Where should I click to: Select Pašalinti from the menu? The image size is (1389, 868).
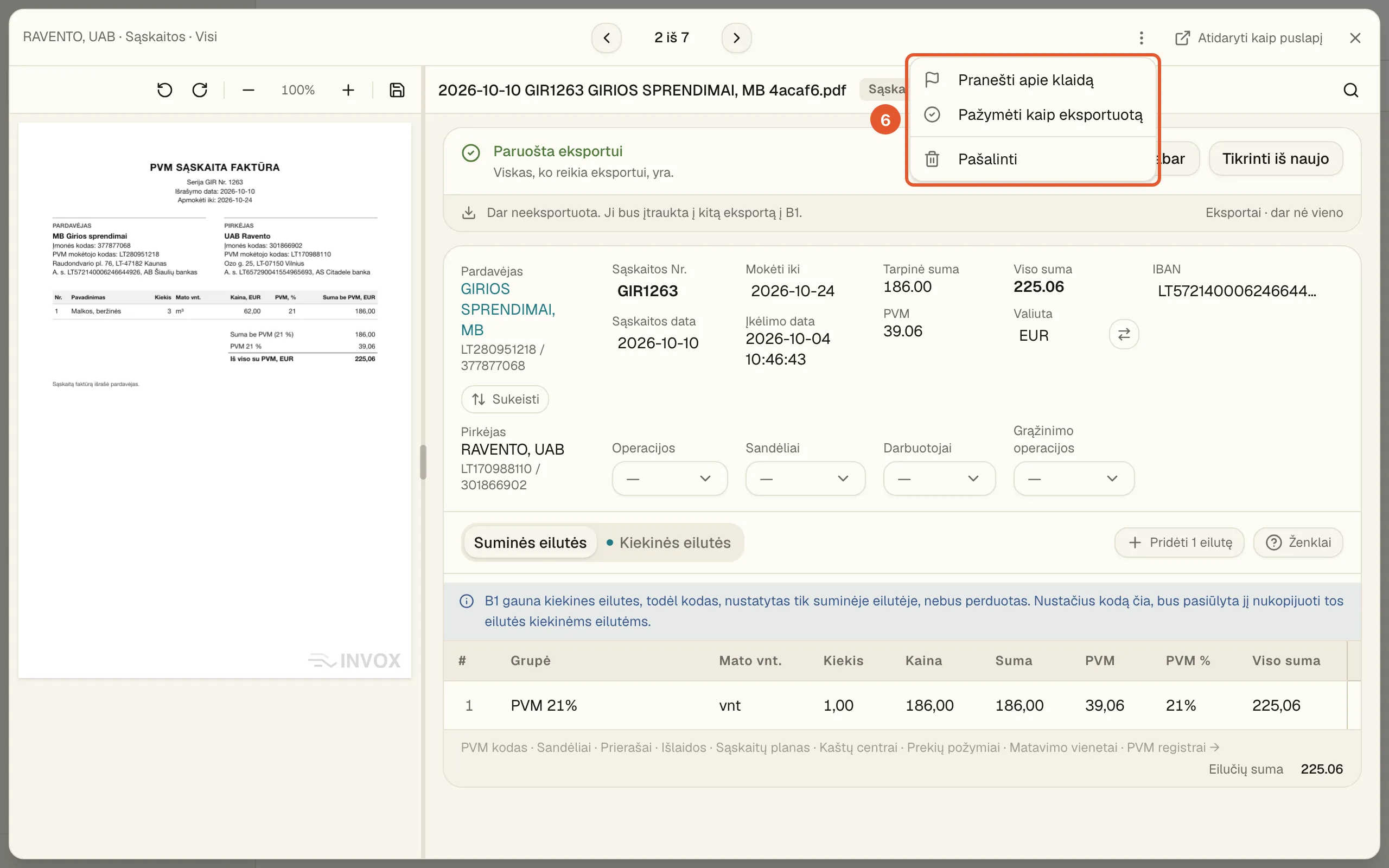coord(1033,159)
